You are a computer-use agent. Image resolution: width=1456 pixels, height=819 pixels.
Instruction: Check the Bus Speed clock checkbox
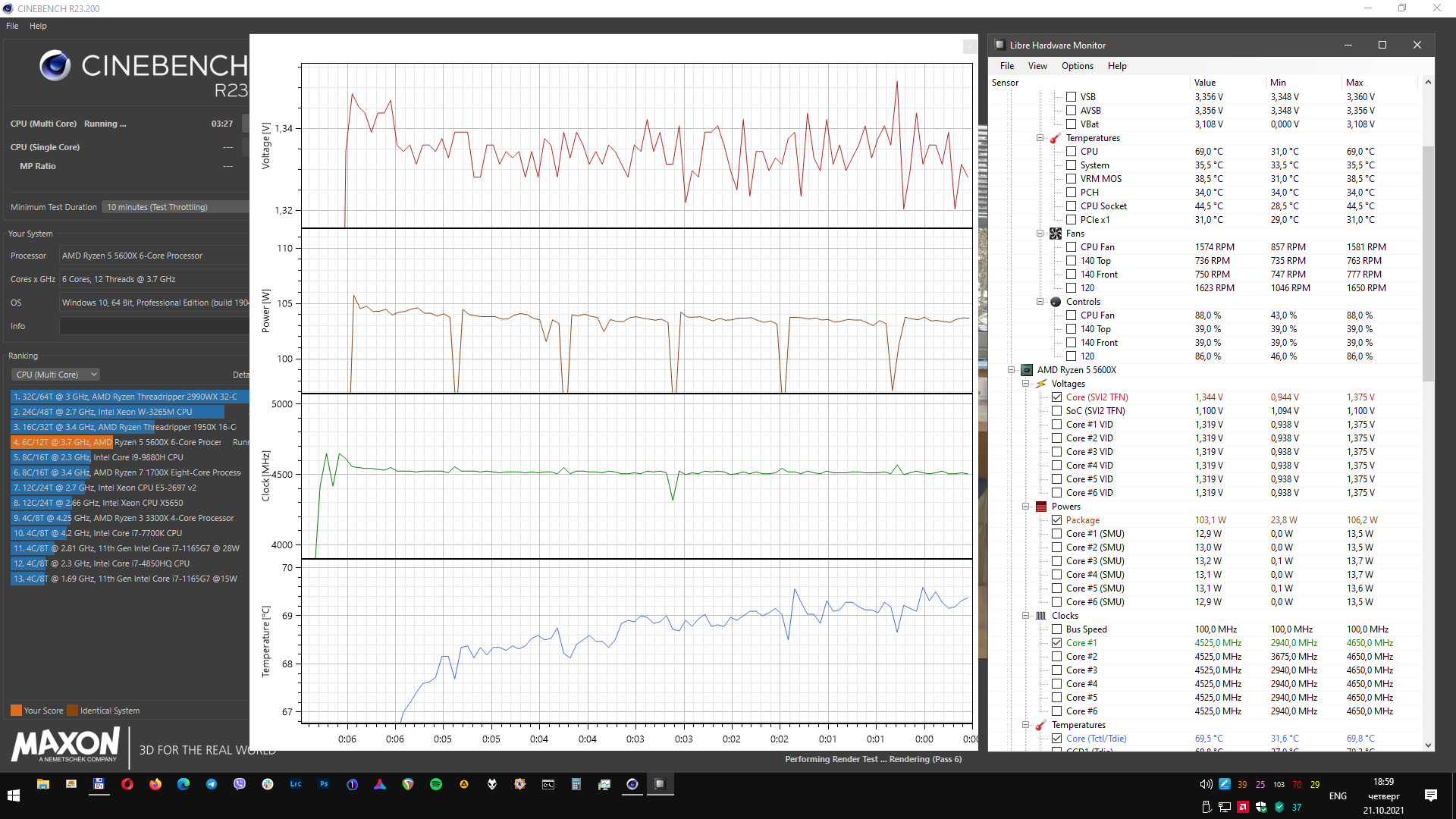coord(1056,629)
